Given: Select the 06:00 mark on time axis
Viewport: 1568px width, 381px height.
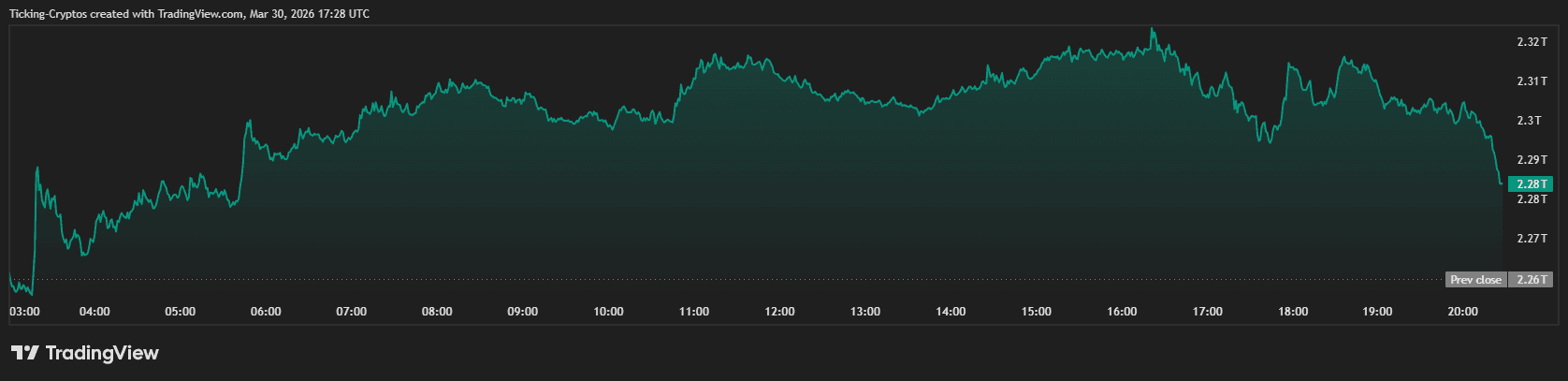Looking at the screenshot, I should click(266, 312).
